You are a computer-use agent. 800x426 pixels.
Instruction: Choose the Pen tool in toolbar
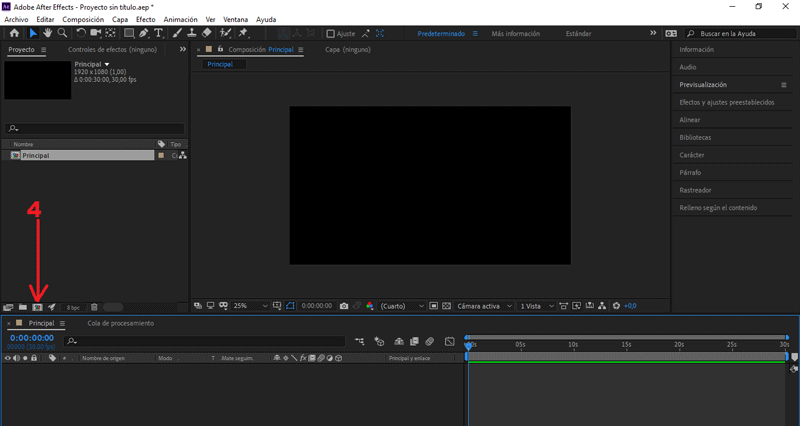click(144, 33)
